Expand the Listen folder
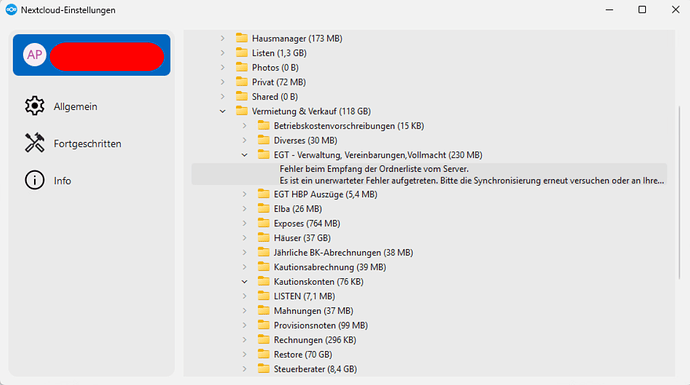690x385 pixels. point(223,53)
